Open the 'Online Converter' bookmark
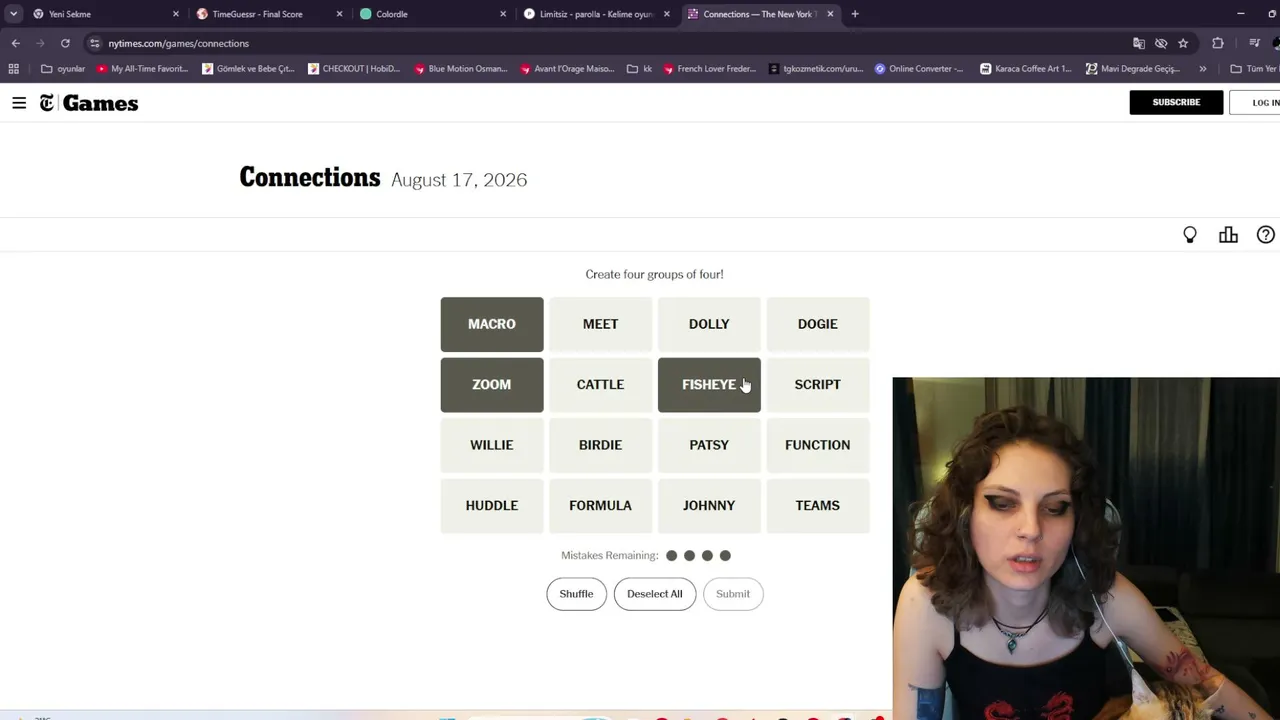1280x720 pixels. tap(919, 69)
